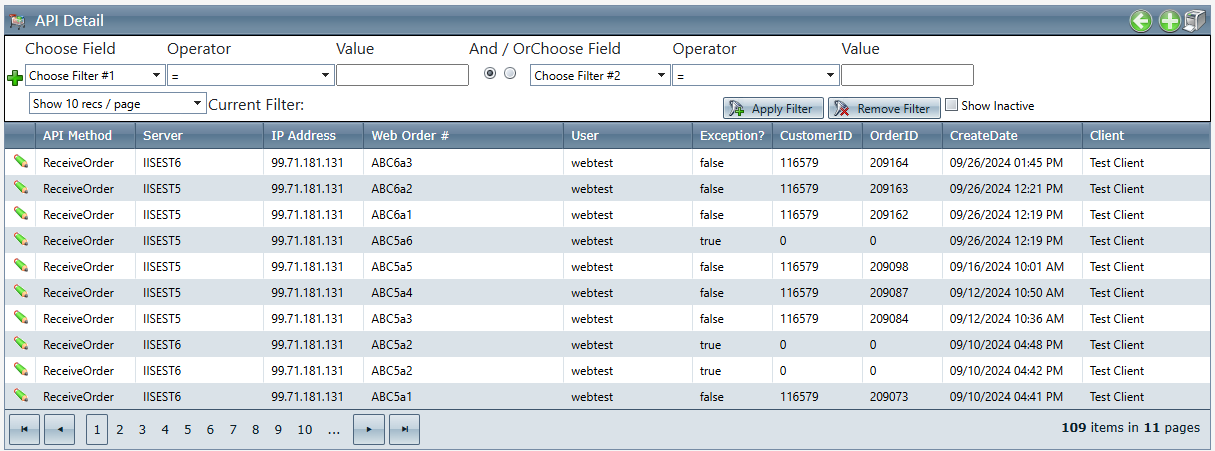Enable the Show Inactive checkbox
Viewport: 1215px width, 451px height.
[952, 105]
